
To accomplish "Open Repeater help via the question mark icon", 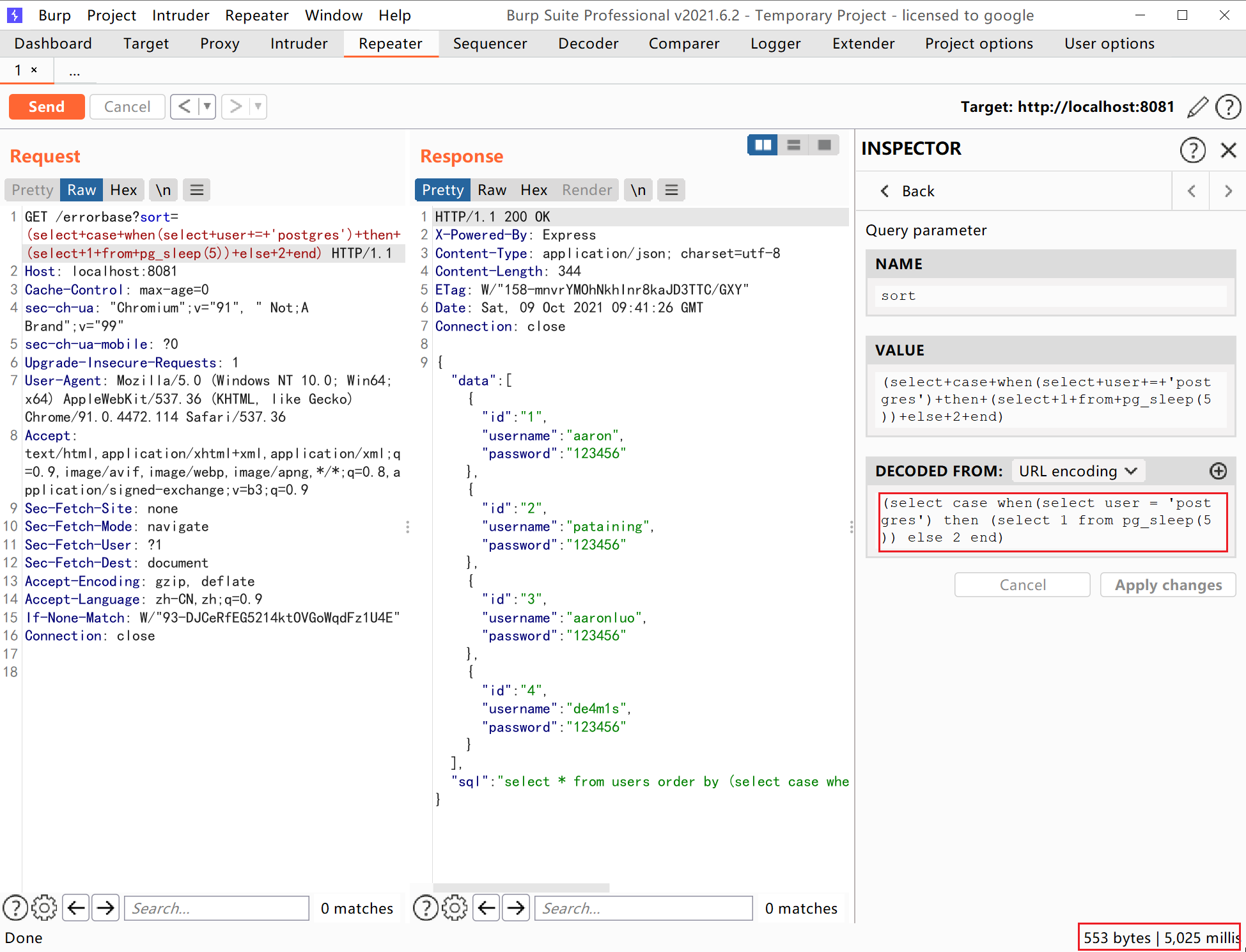I will pyautogui.click(x=1228, y=107).
